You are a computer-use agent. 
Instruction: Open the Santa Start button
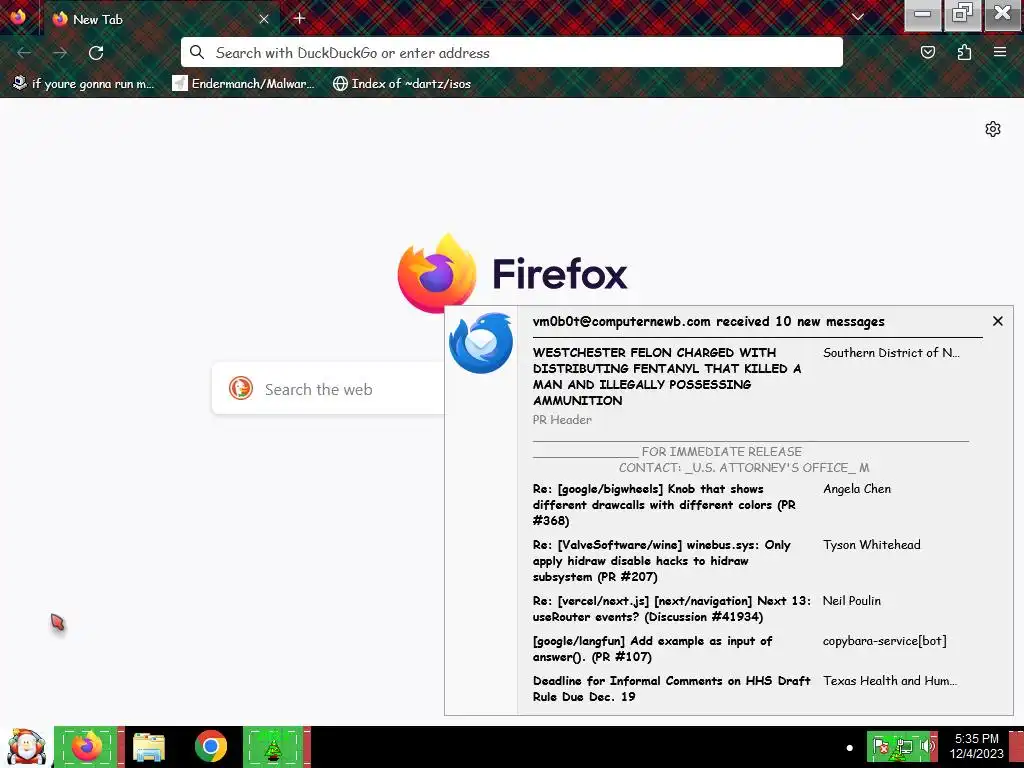pos(26,746)
